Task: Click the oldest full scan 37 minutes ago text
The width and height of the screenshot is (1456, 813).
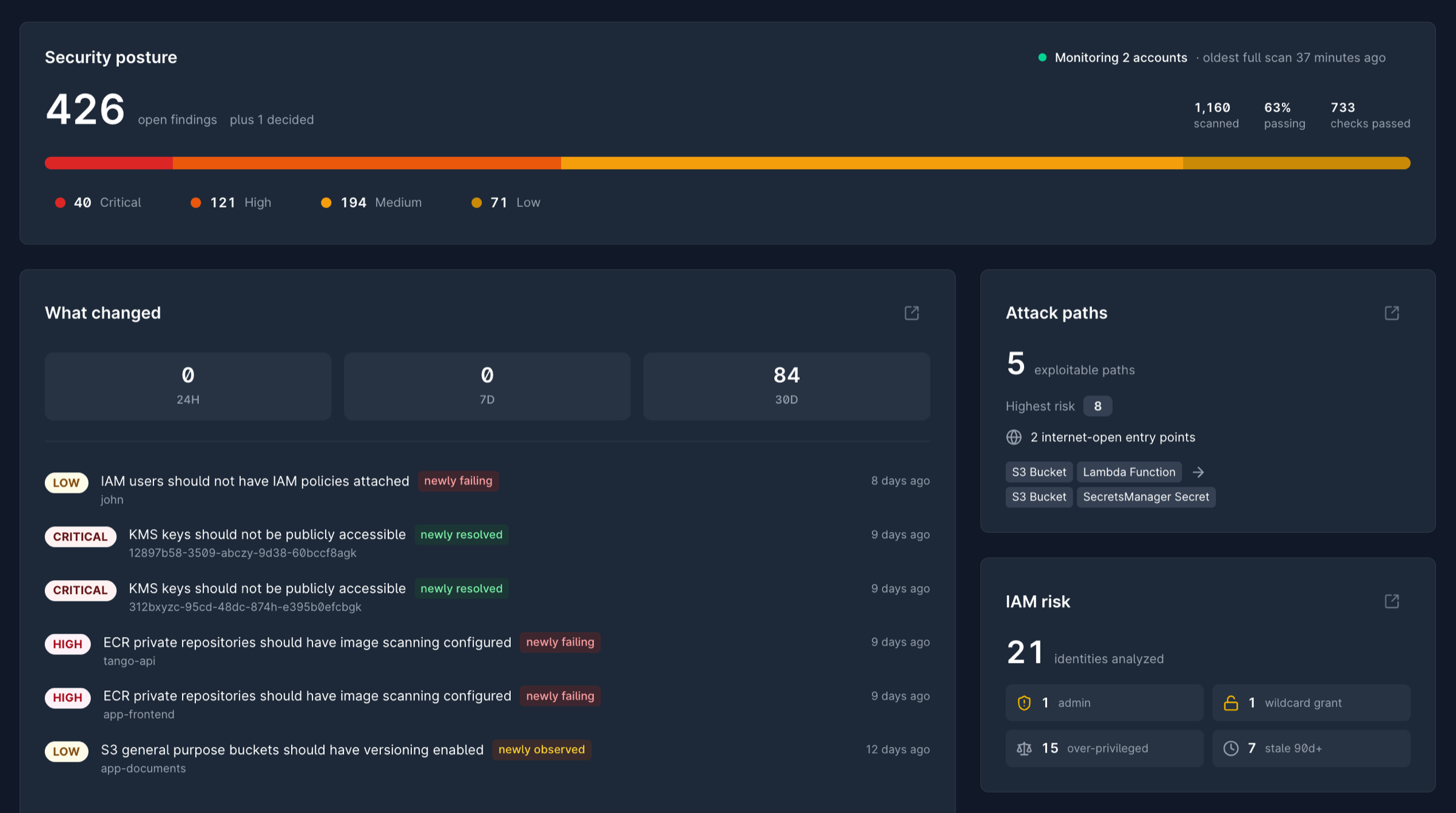Action: tap(1294, 58)
